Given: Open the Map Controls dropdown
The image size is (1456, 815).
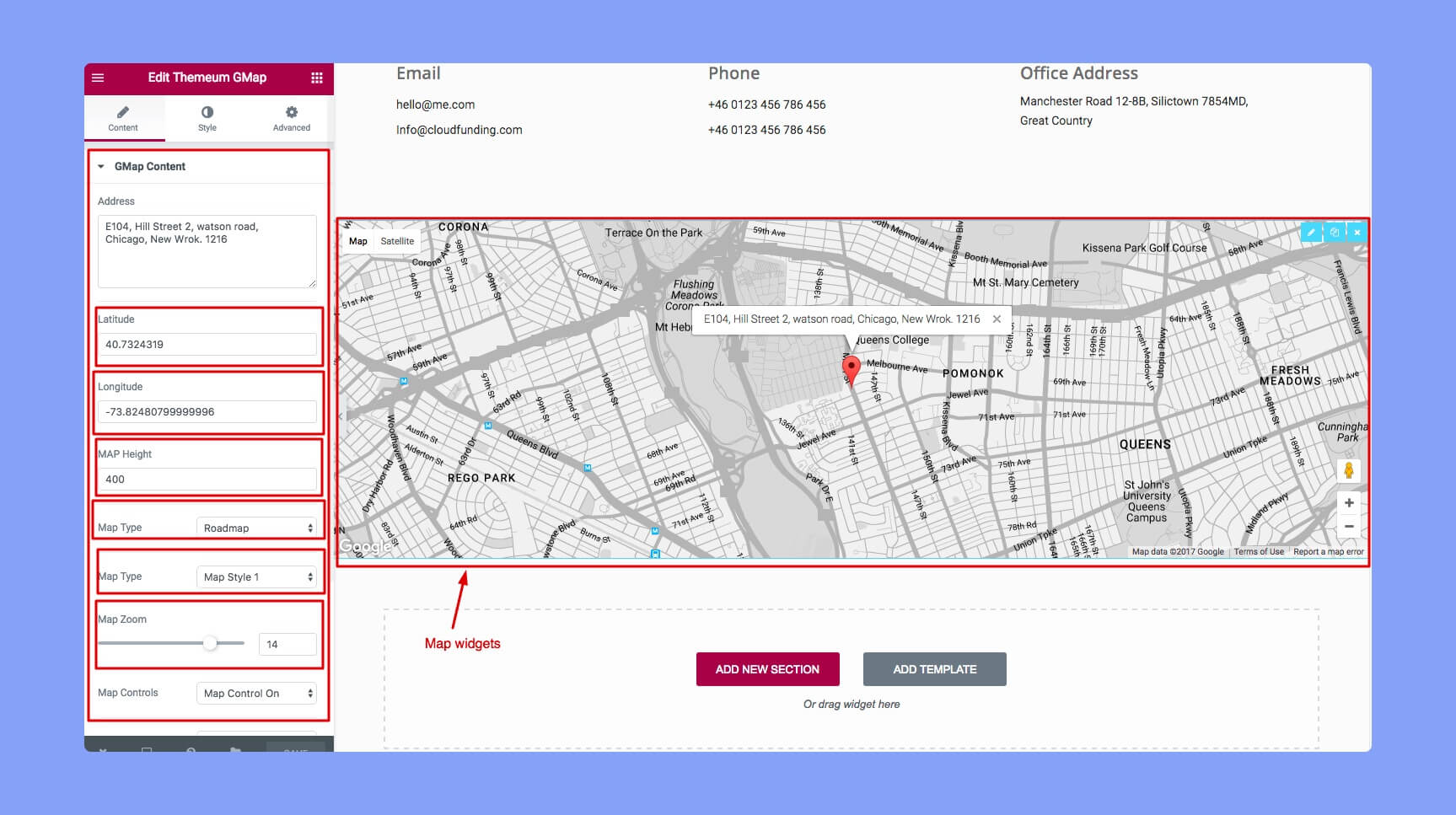Looking at the screenshot, I should point(256,693).
